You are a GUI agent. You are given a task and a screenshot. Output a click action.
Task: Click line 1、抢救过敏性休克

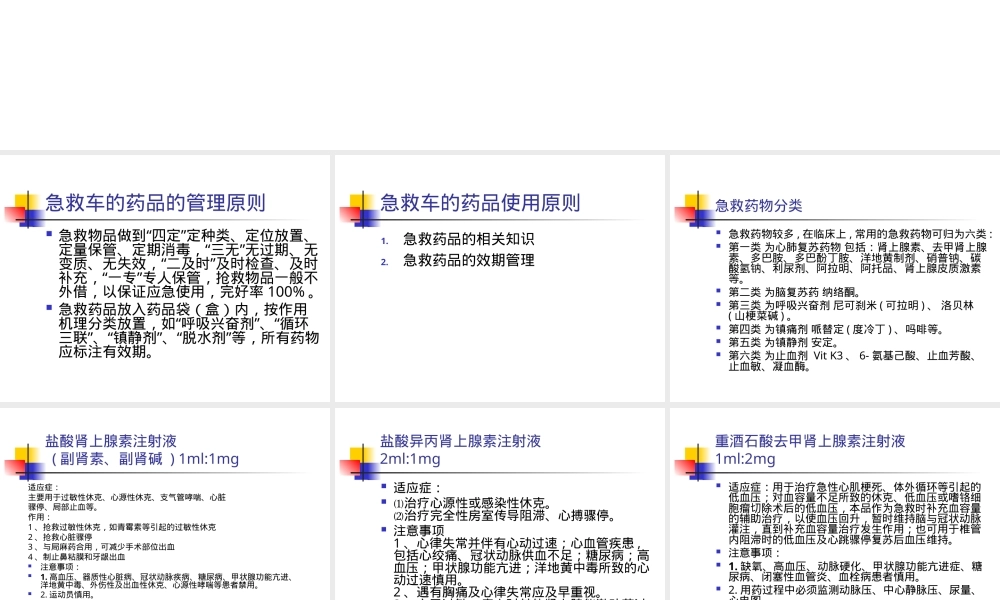pyautogui.click(x=122, y=527)
